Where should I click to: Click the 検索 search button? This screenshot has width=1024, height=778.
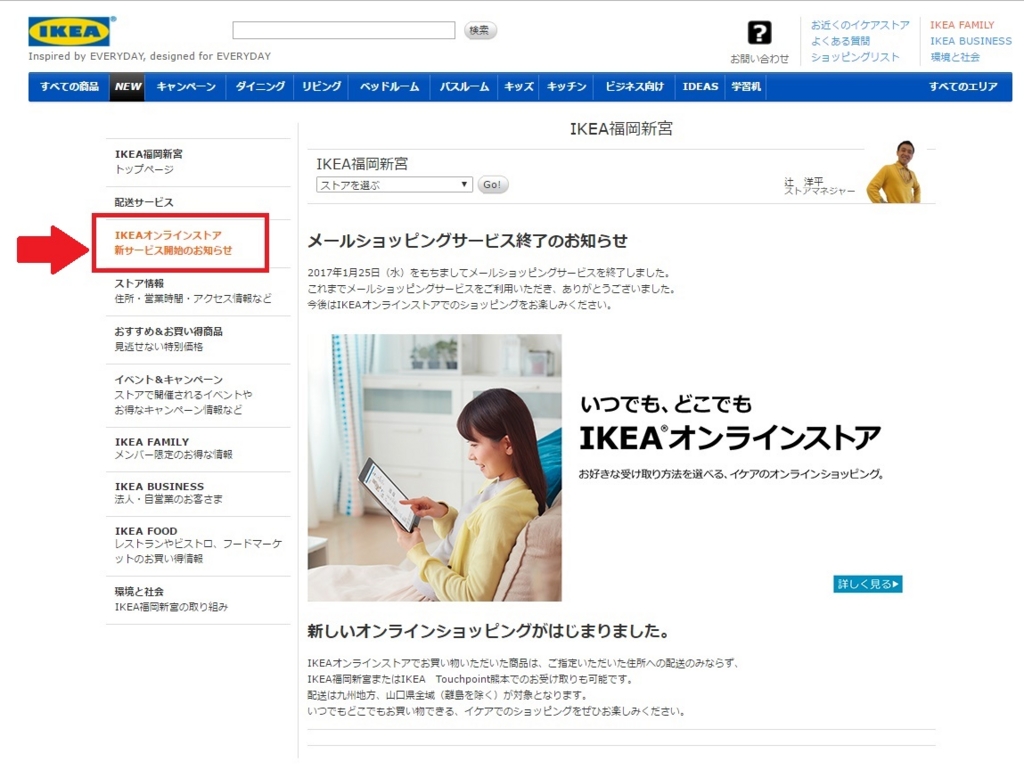(479, 30)
